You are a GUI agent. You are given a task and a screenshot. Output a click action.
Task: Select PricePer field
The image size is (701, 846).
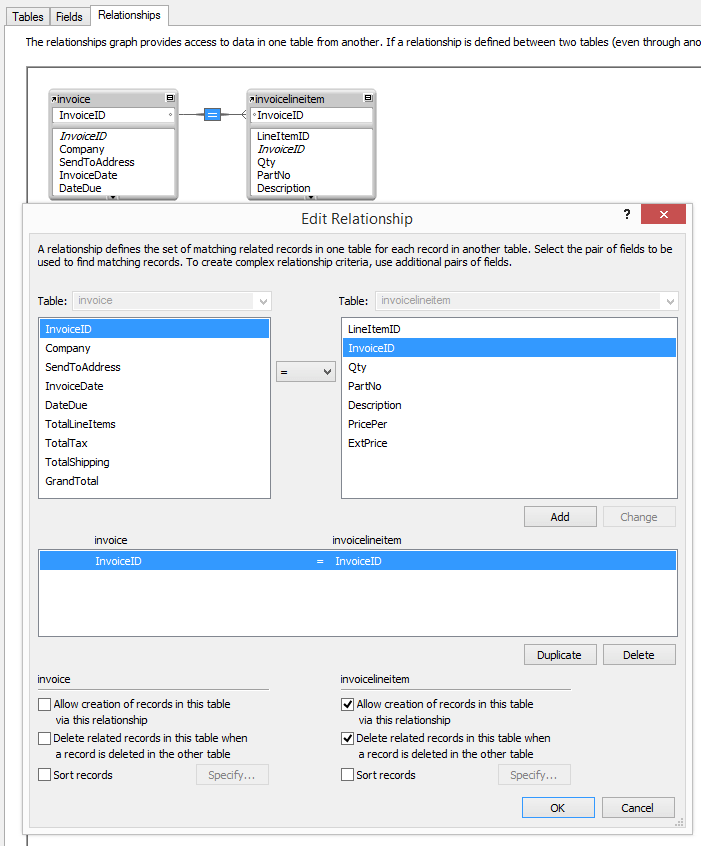pos(509,424)
